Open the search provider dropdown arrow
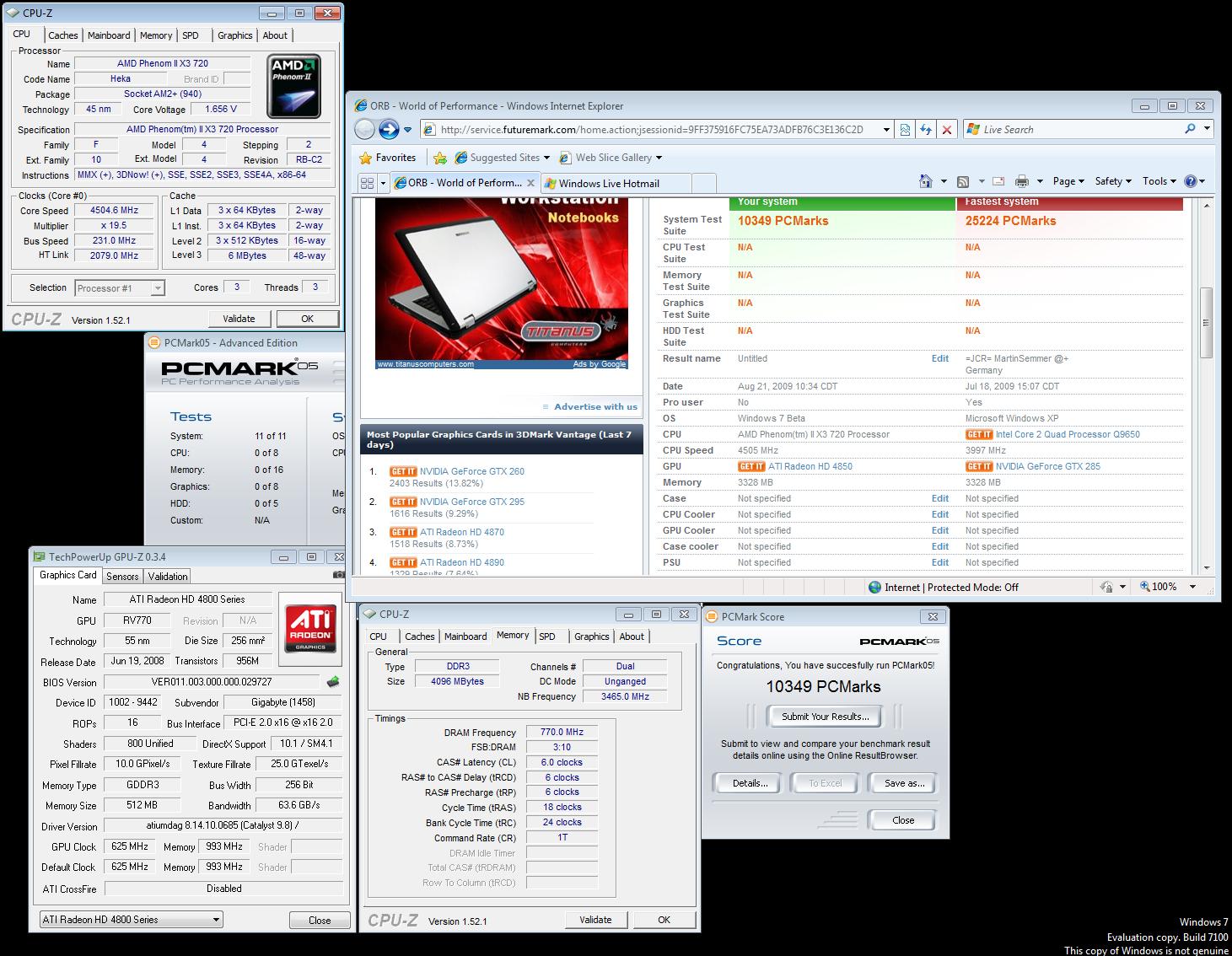Screen dimensions: 1232x956 pos(1207,129)
